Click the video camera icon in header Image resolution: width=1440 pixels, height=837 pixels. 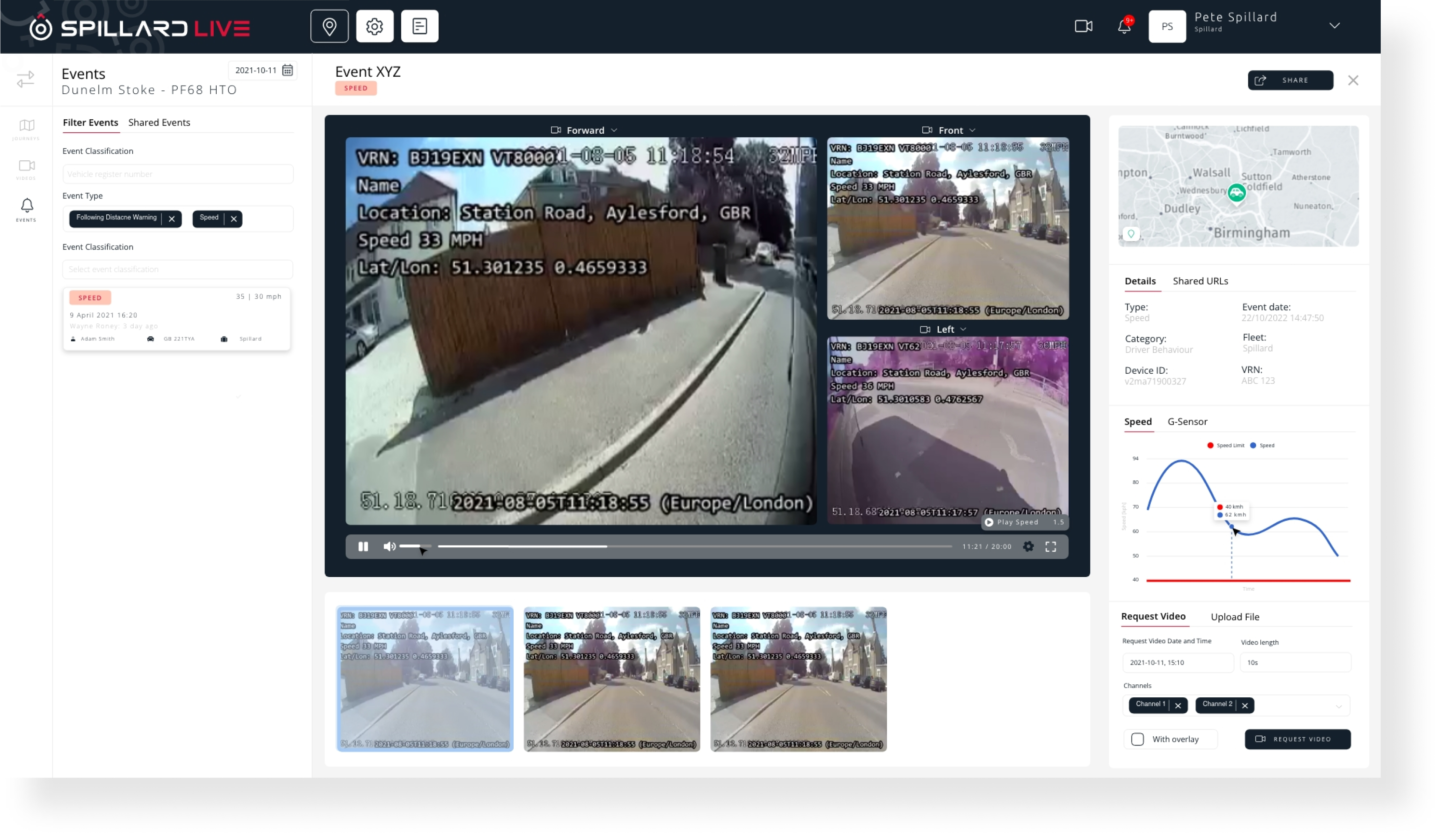1083,26
